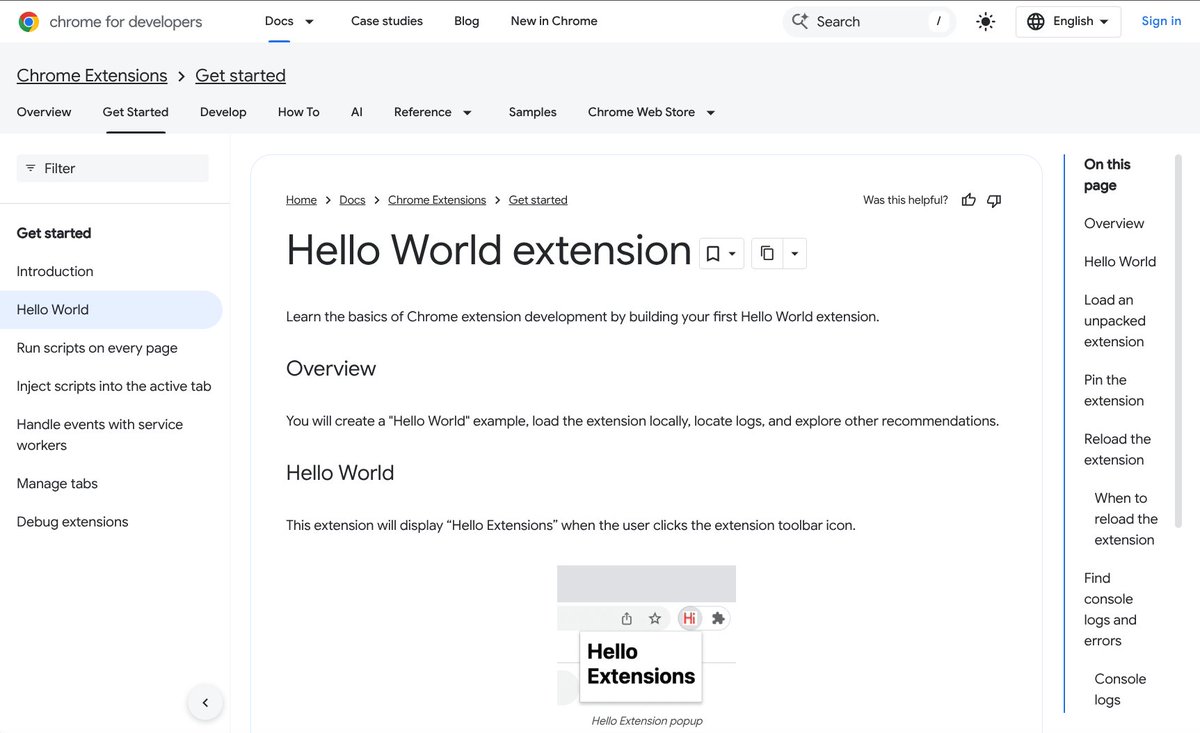Open the dropdown arrow beside copy icon
Image resolution: width=1200 pixels, height=733 pixels.
tap(794, 254)
